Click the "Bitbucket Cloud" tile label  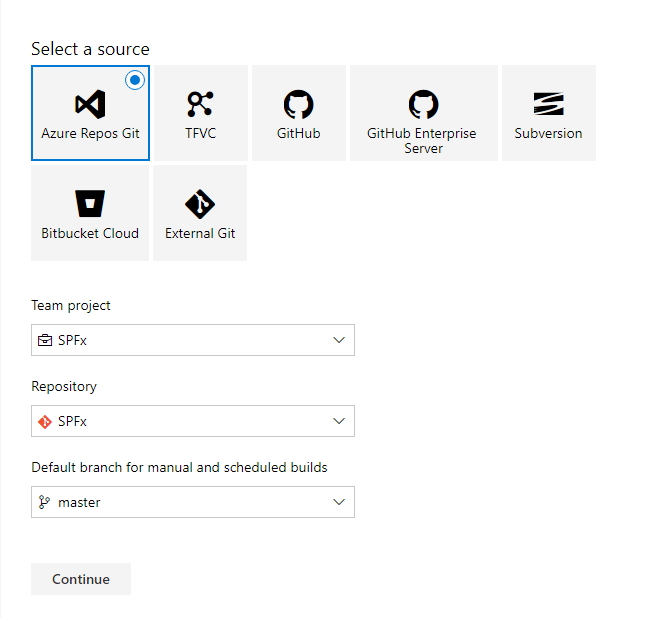(x=90, y=233)
